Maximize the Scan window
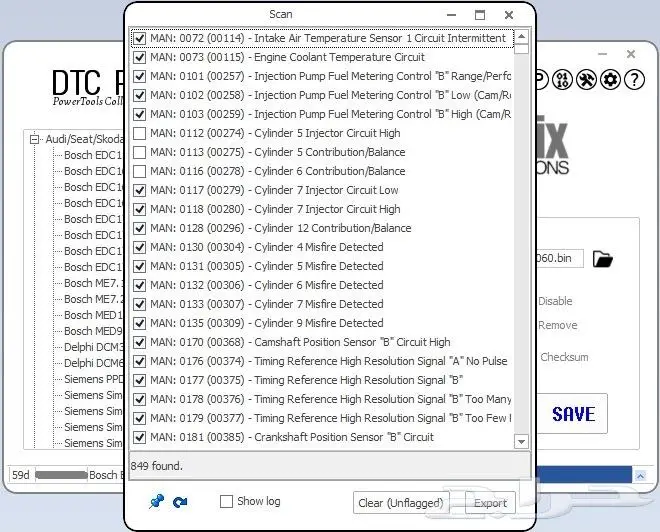This screenshot has width=660, height=532. pyautogui.click(x=480, y=15)
